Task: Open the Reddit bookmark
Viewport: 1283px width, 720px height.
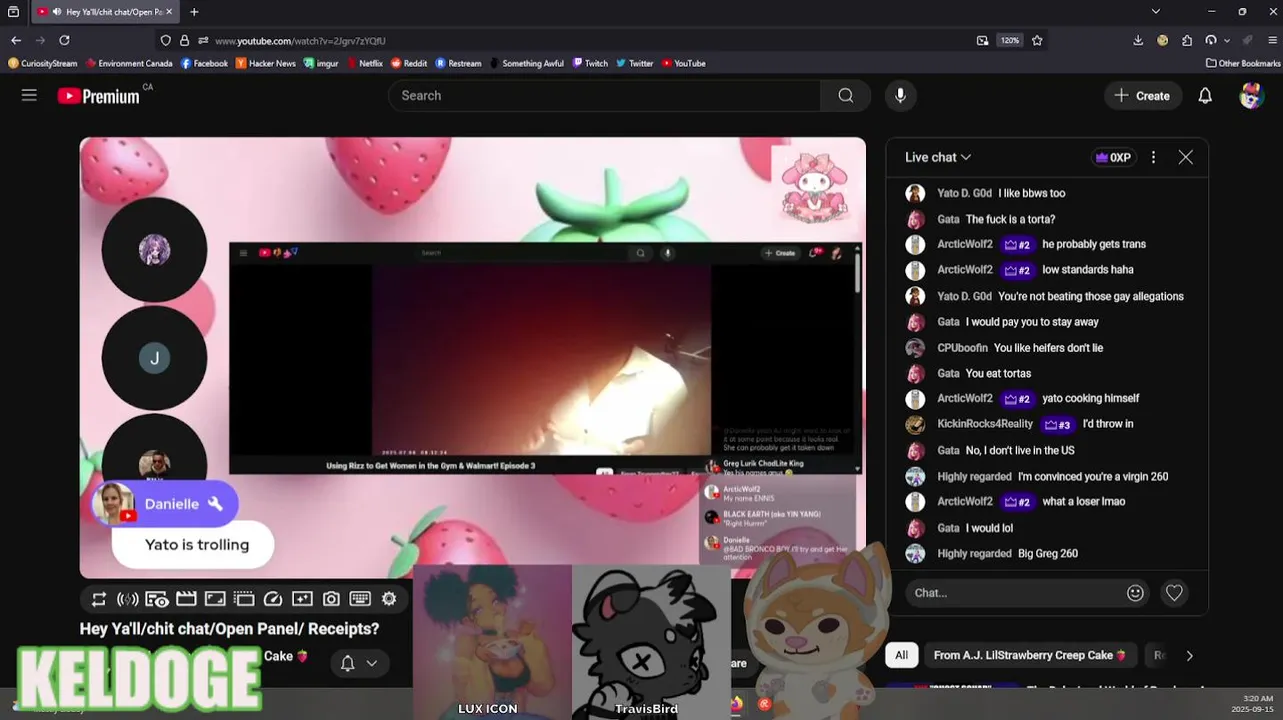Action: point(409,63)
